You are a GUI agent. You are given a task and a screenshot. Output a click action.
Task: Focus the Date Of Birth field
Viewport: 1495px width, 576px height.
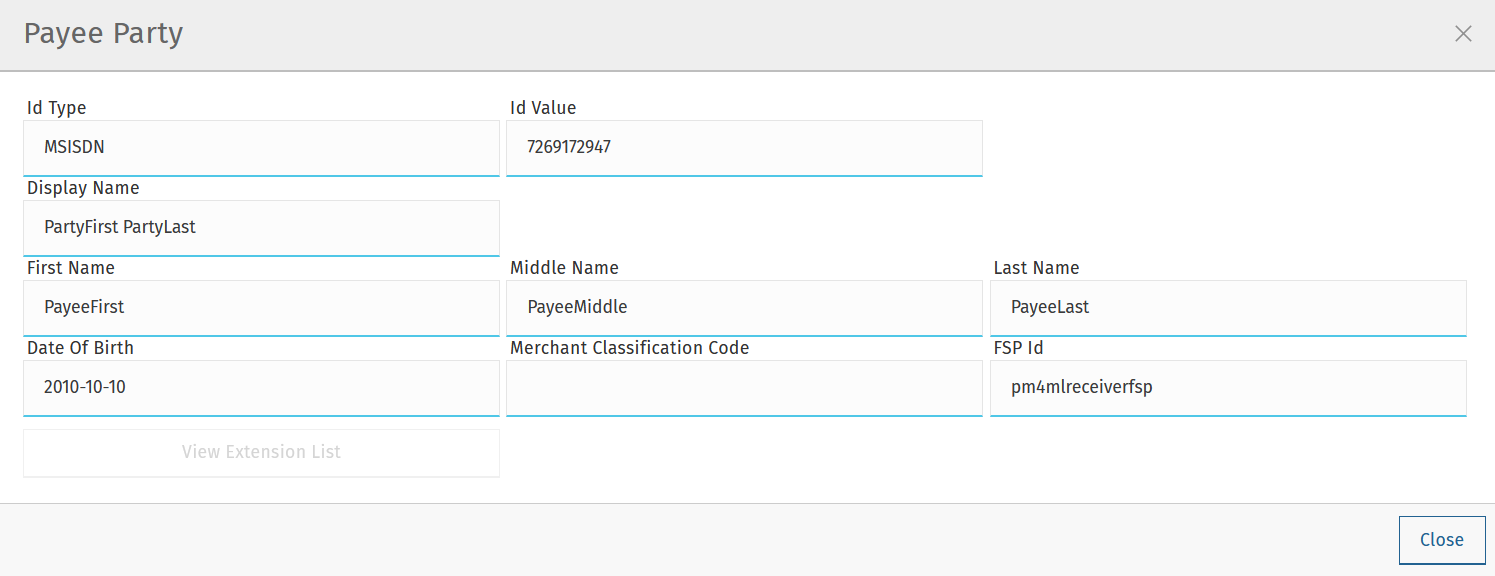point(261,387)
